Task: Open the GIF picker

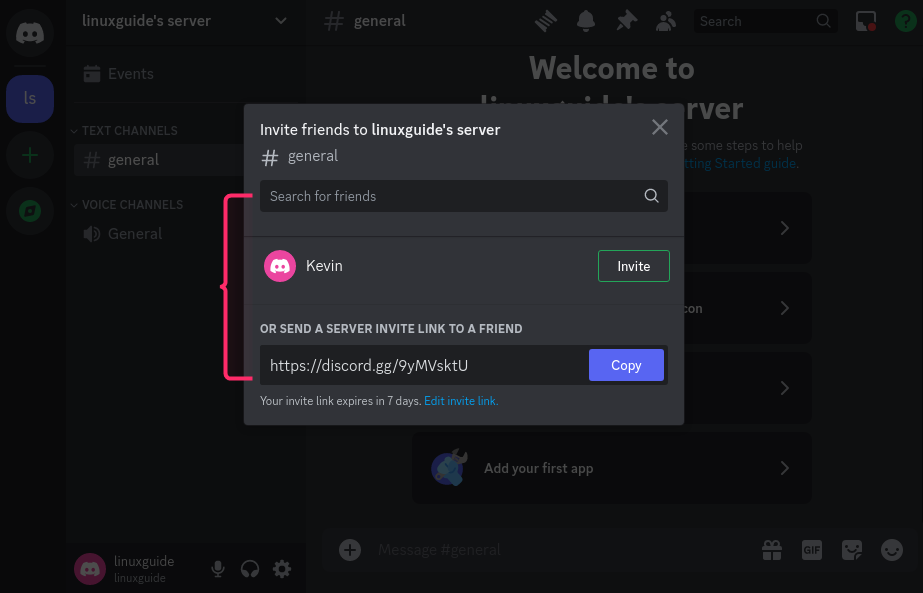Action: point(811,549)
